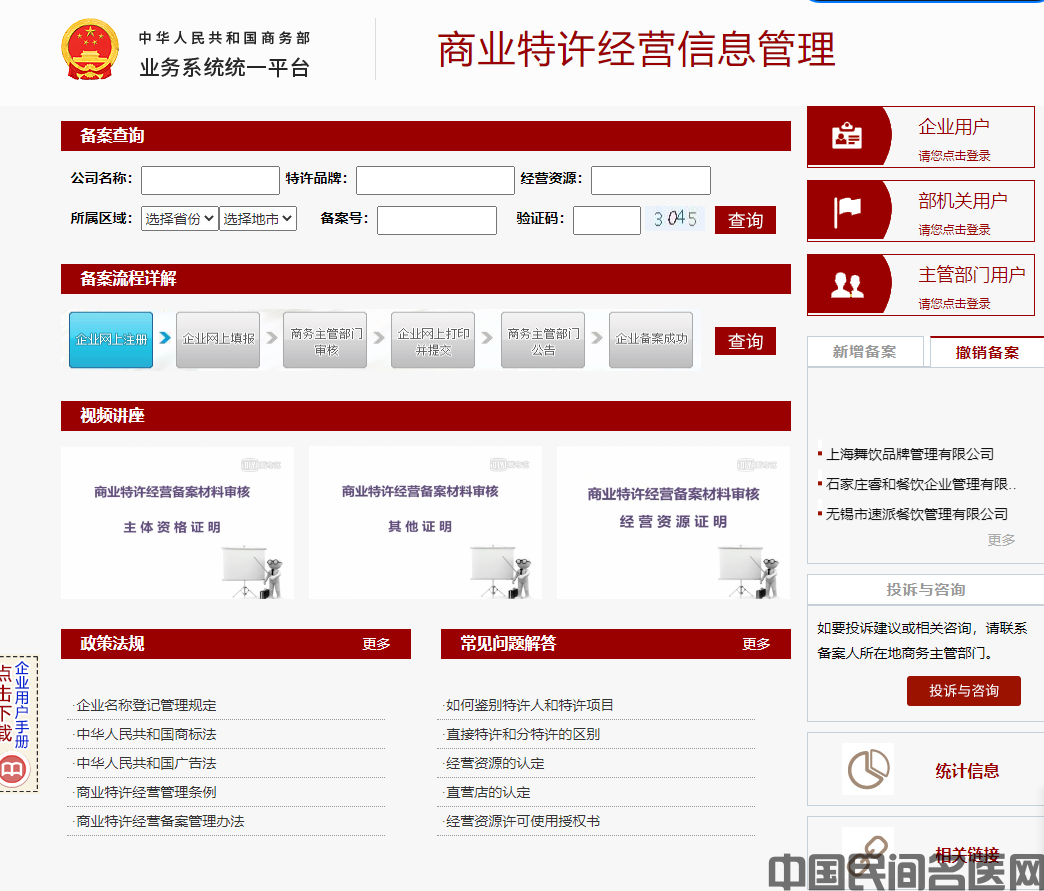The image size is (1044, 891).
Task: Click the people icon for 主管部门用户
Action: tap(847, 285)
